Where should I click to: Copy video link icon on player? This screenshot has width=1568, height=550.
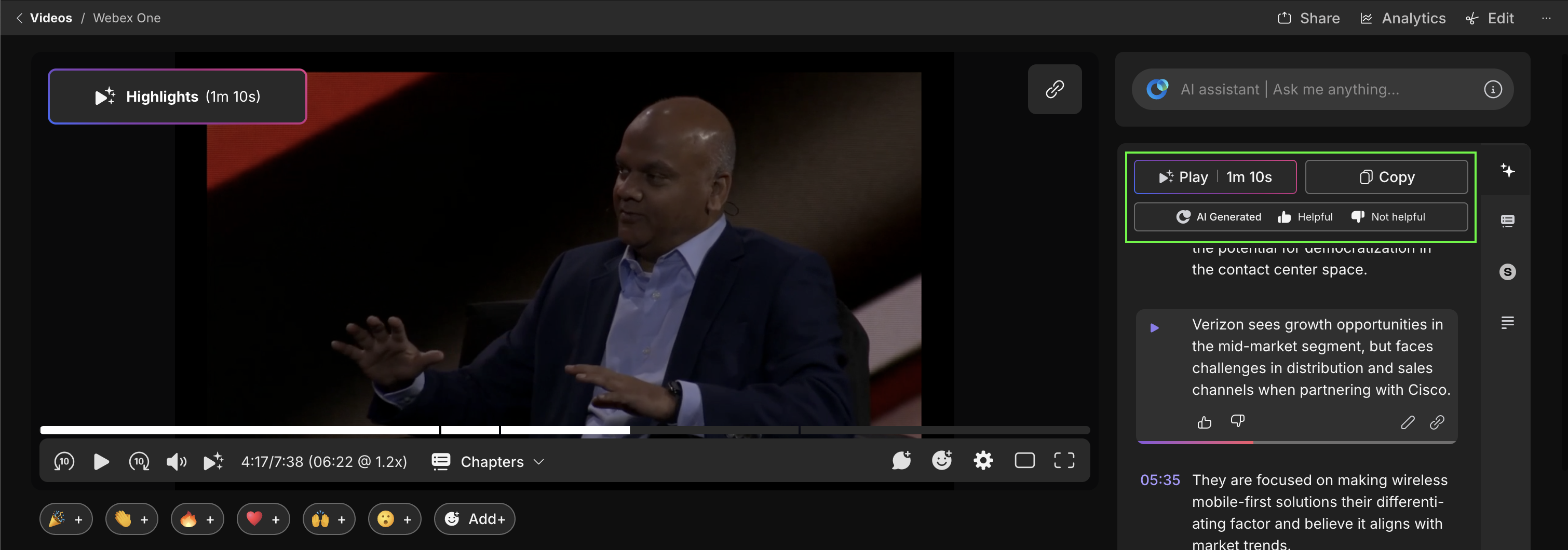(1055, 89)
